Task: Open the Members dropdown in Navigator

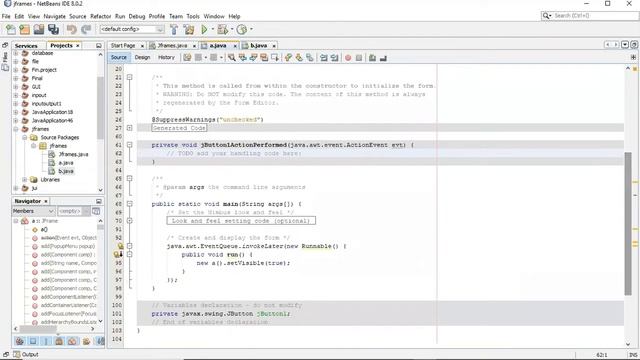Action: click(33, 211)
